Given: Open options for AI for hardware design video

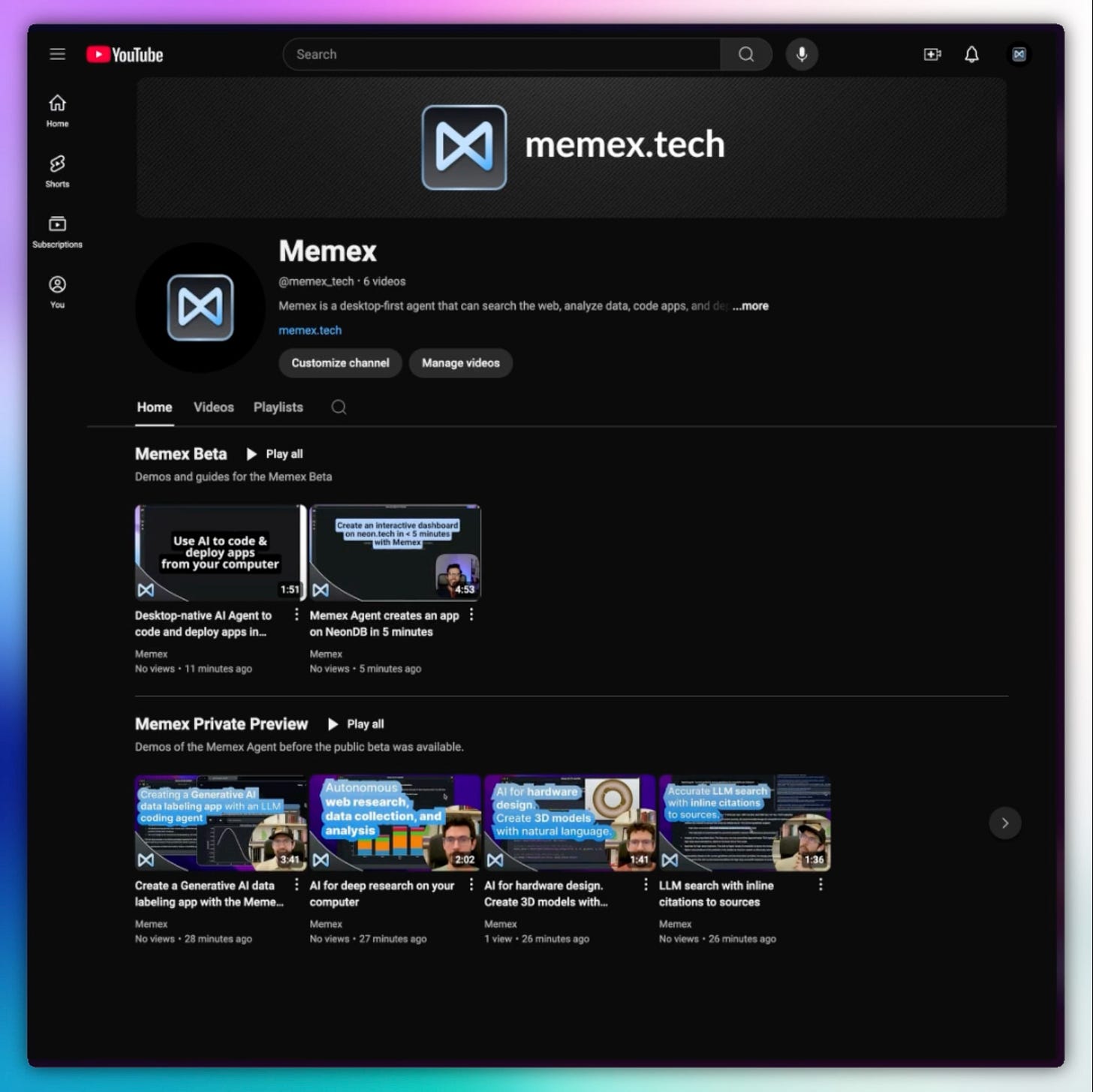Looking at the screenshot, I should [x=646, y=885].
